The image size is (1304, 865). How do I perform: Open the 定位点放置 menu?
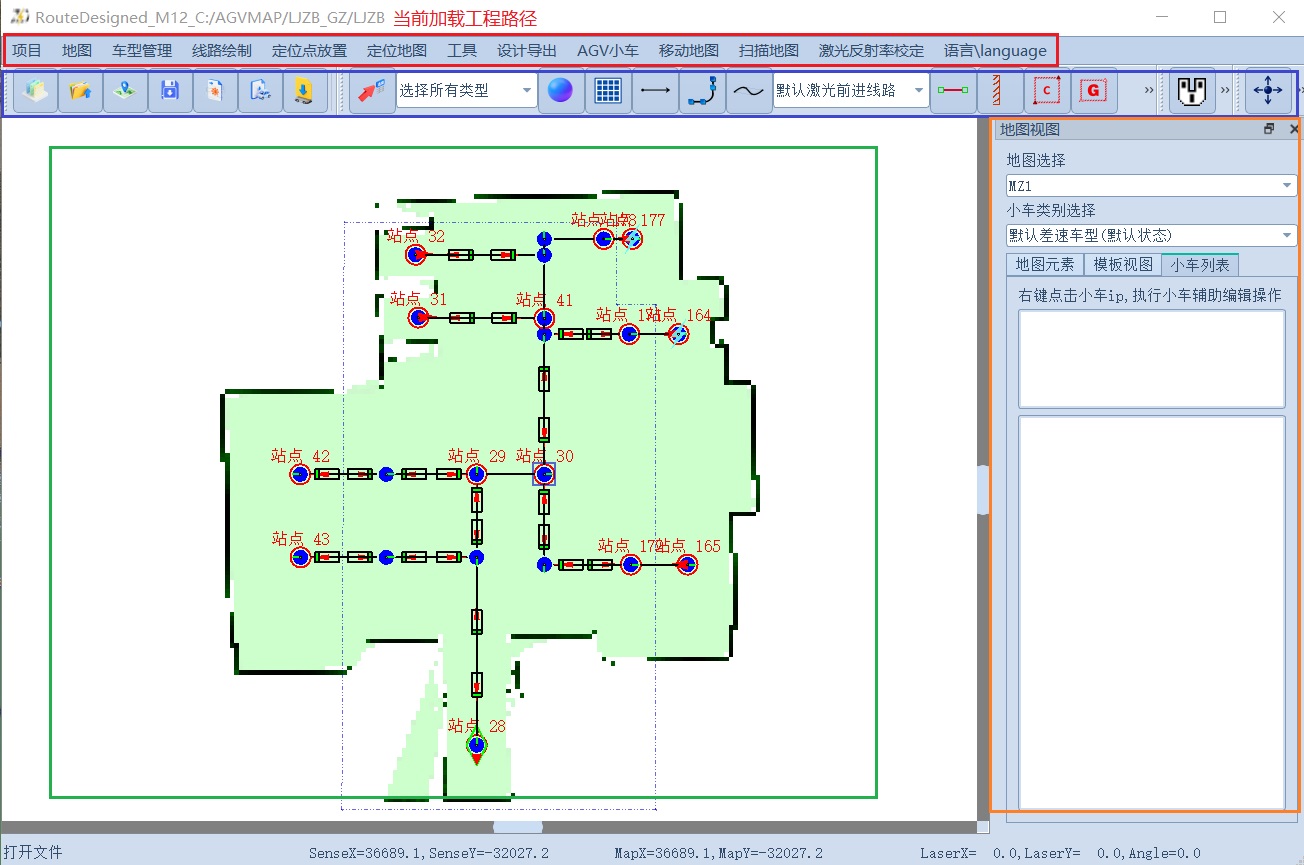point(309,50)
